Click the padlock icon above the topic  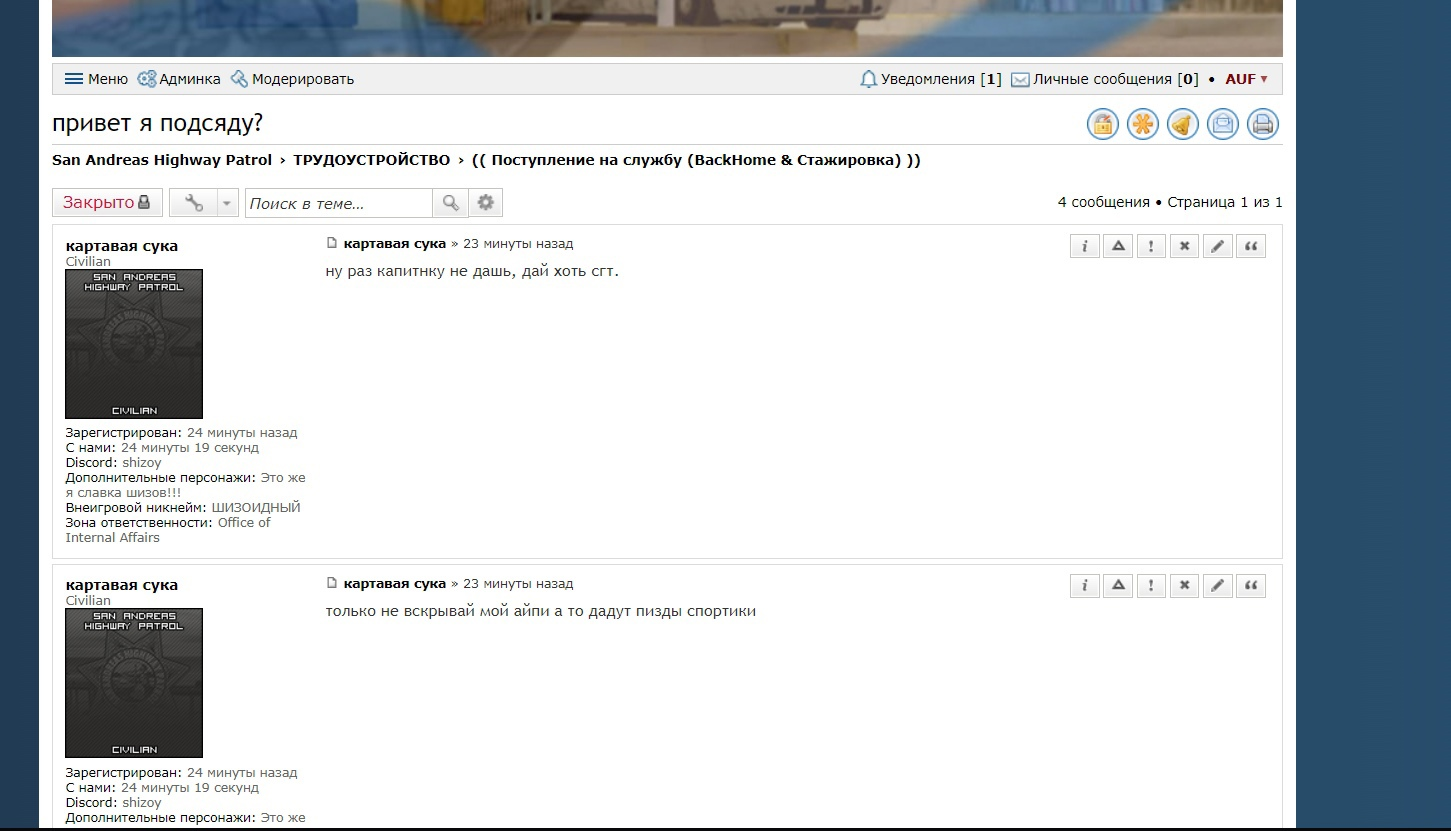click(x=1102, y=124)
